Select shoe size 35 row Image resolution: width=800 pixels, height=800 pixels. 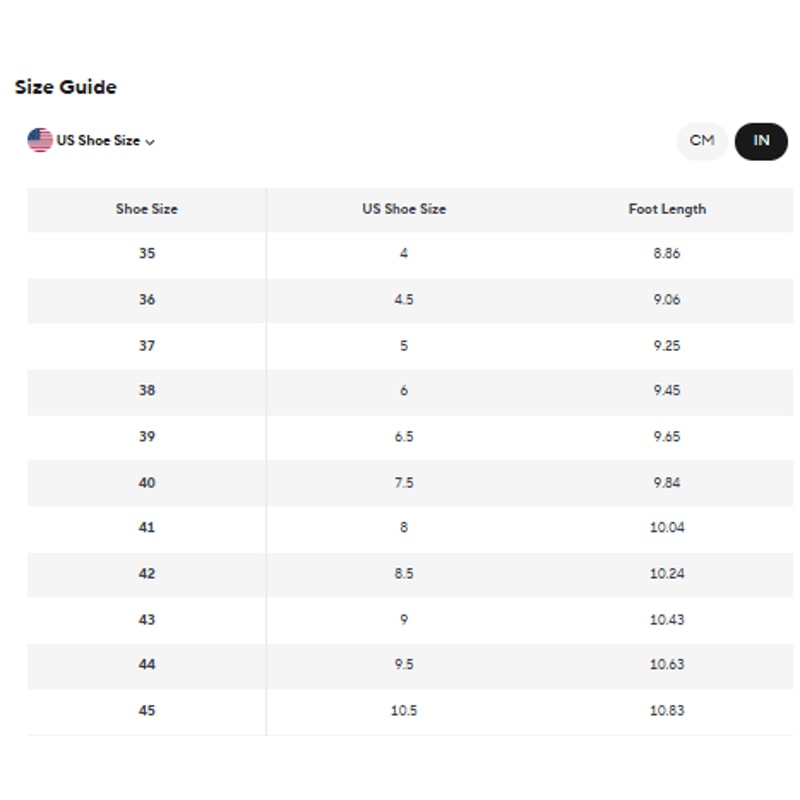147,254
